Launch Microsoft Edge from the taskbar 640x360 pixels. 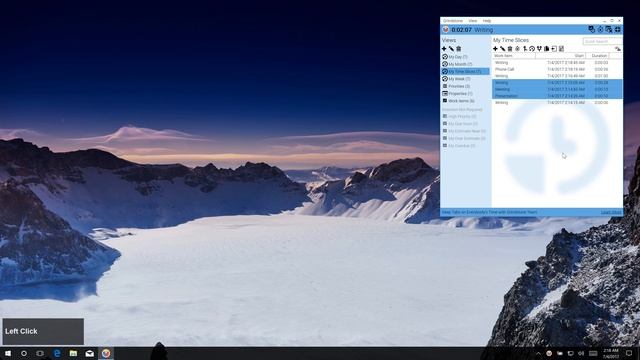(57, 353)
